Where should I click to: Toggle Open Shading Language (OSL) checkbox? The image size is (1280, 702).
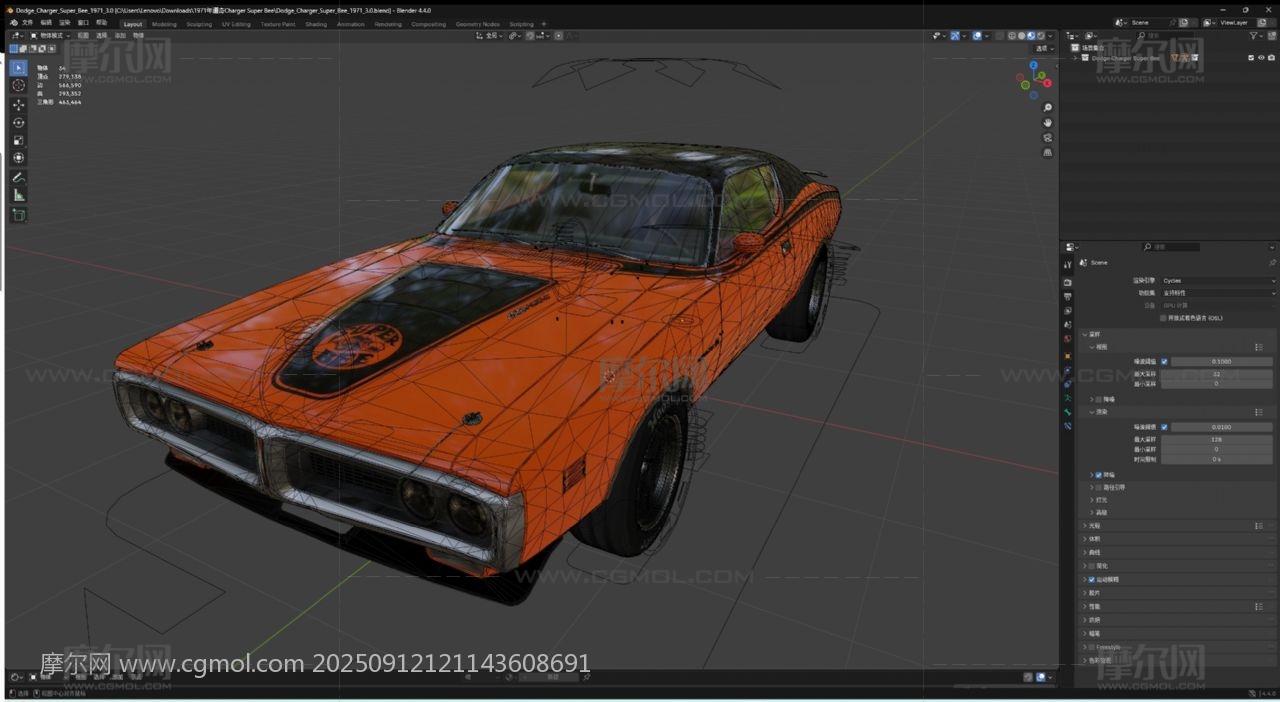pyautogui.click(x=1163, y=318)
